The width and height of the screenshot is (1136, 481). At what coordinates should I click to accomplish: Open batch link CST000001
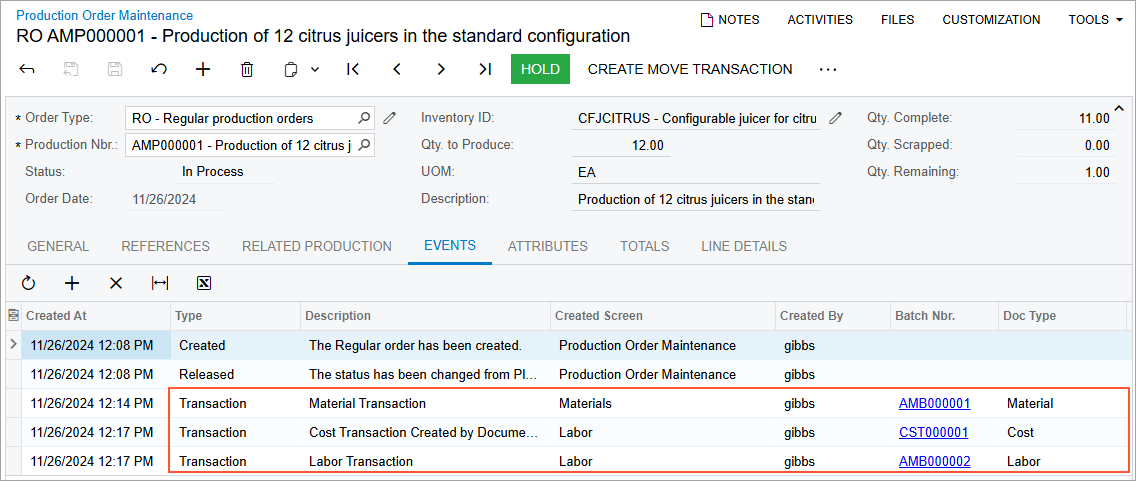[933, 433]
